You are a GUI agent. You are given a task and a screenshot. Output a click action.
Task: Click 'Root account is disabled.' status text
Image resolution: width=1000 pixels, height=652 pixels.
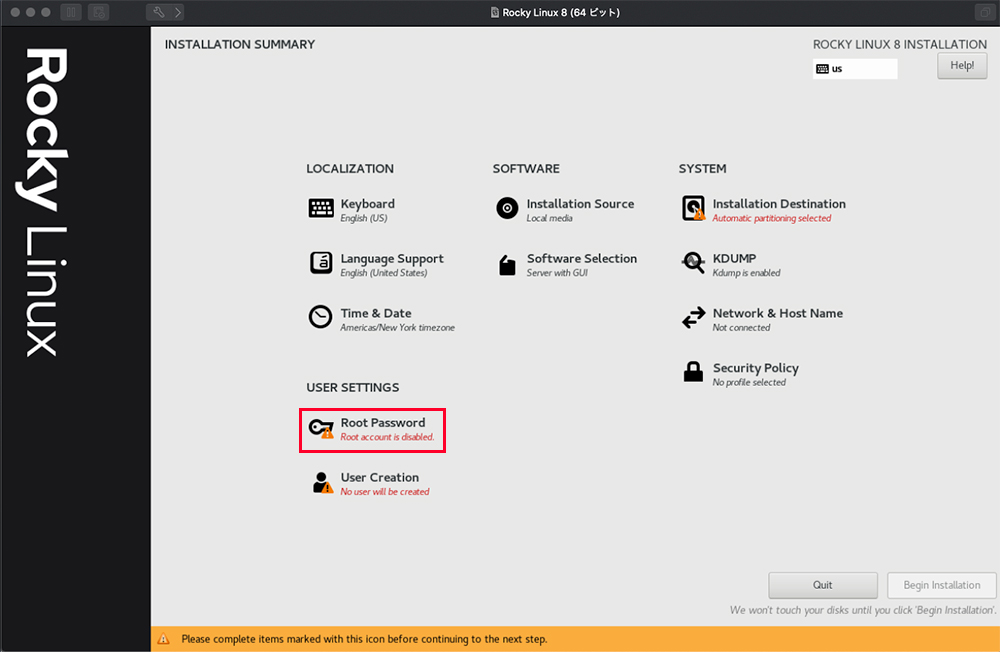click(387, 437)
